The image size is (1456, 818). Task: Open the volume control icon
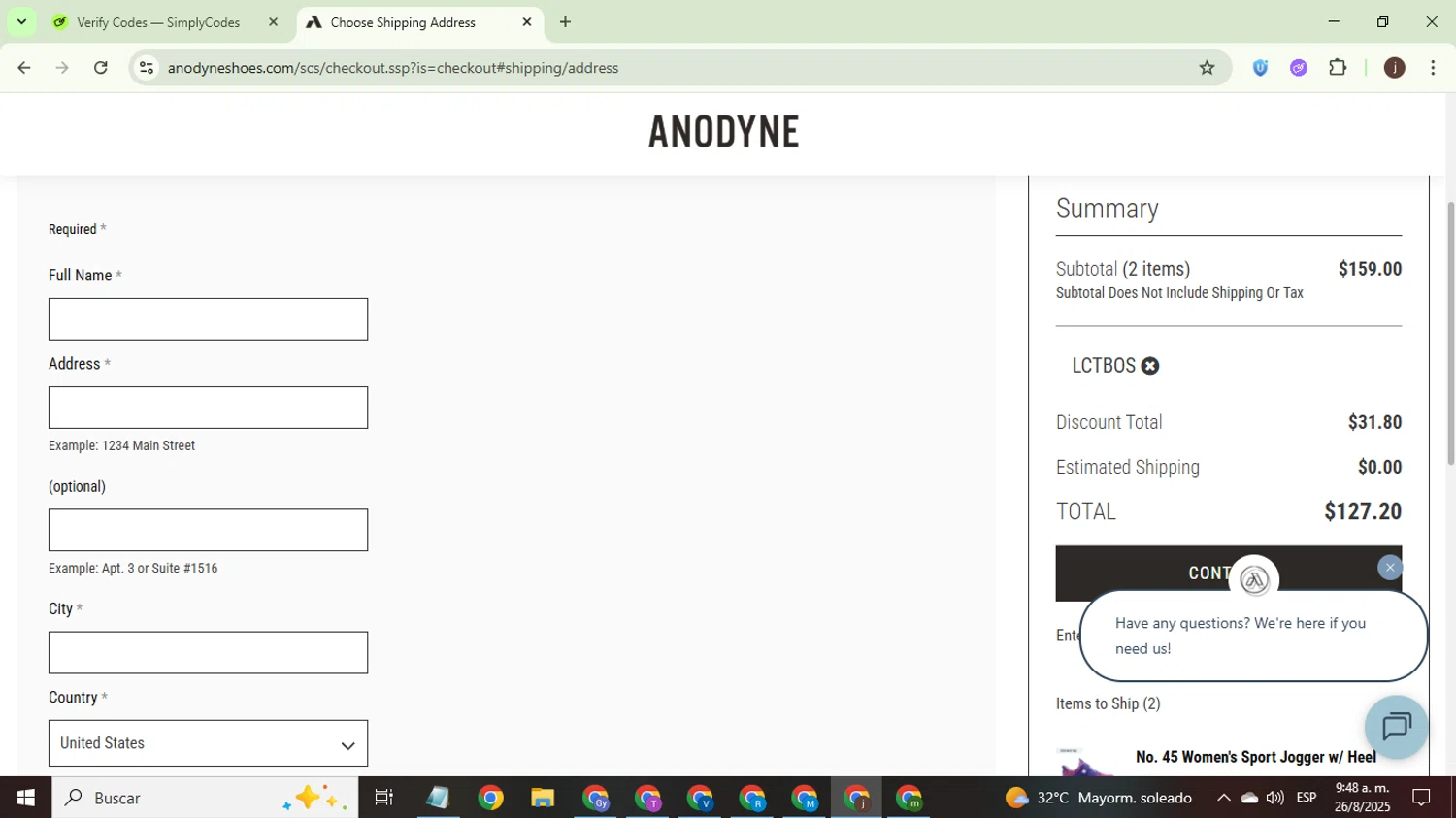[1274, 798]
